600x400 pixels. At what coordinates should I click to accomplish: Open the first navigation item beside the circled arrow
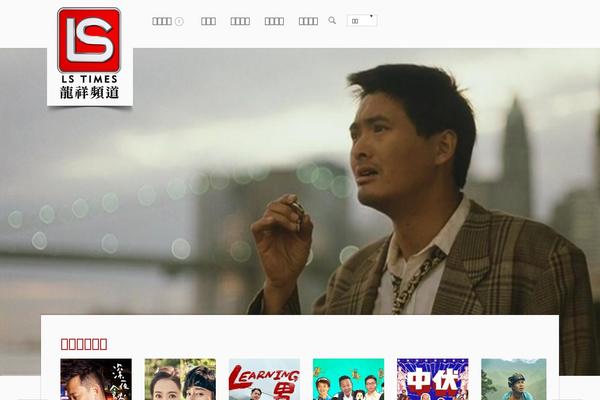[x=162, y=21]
